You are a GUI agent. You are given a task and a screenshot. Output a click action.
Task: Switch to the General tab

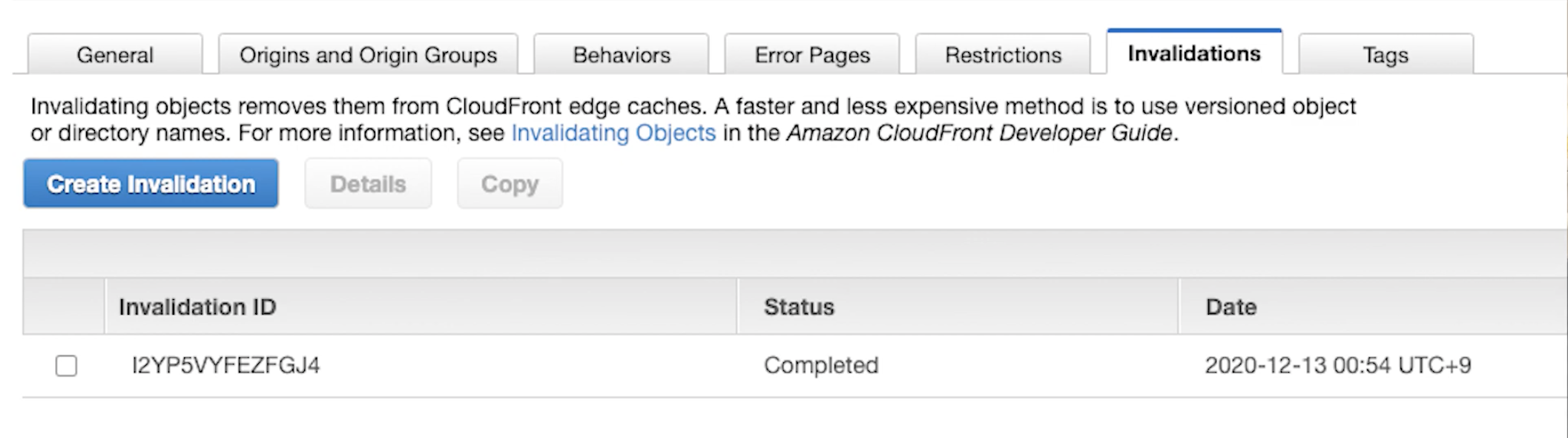click(x=115, y=55)
